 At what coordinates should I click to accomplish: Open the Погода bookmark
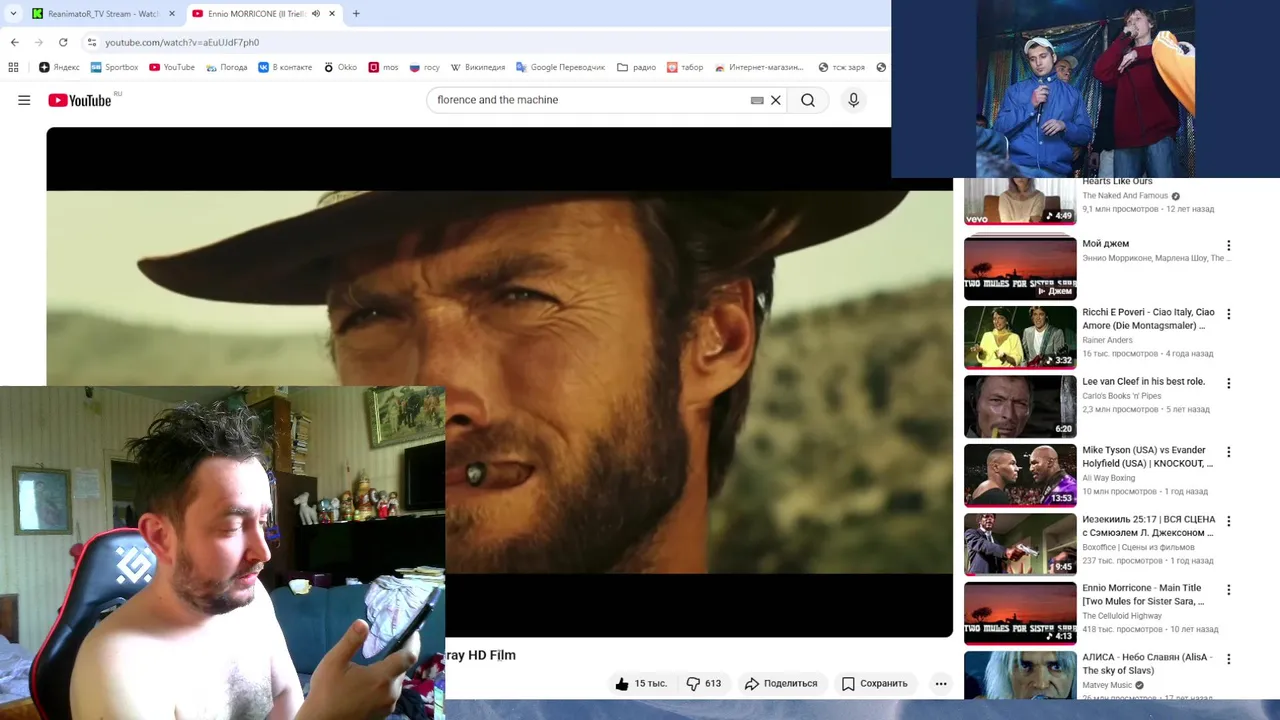[x=227, y=67]
